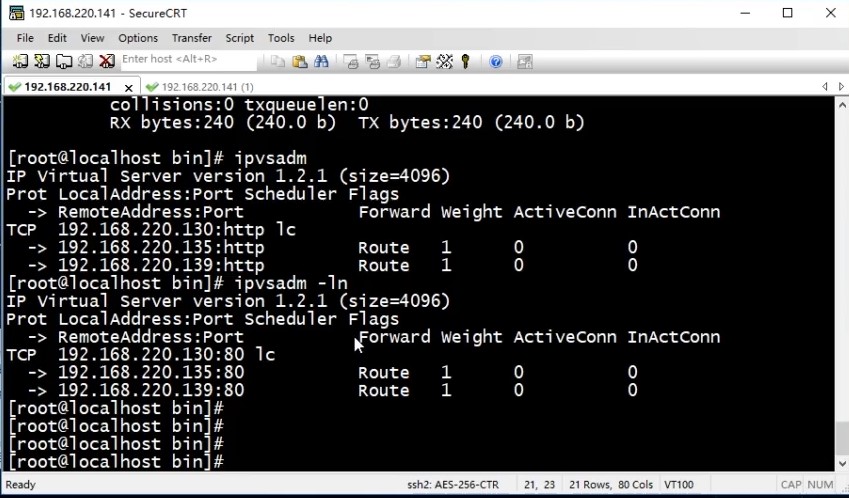Close the 192.168.220.141 tab with X

[128, 88]
